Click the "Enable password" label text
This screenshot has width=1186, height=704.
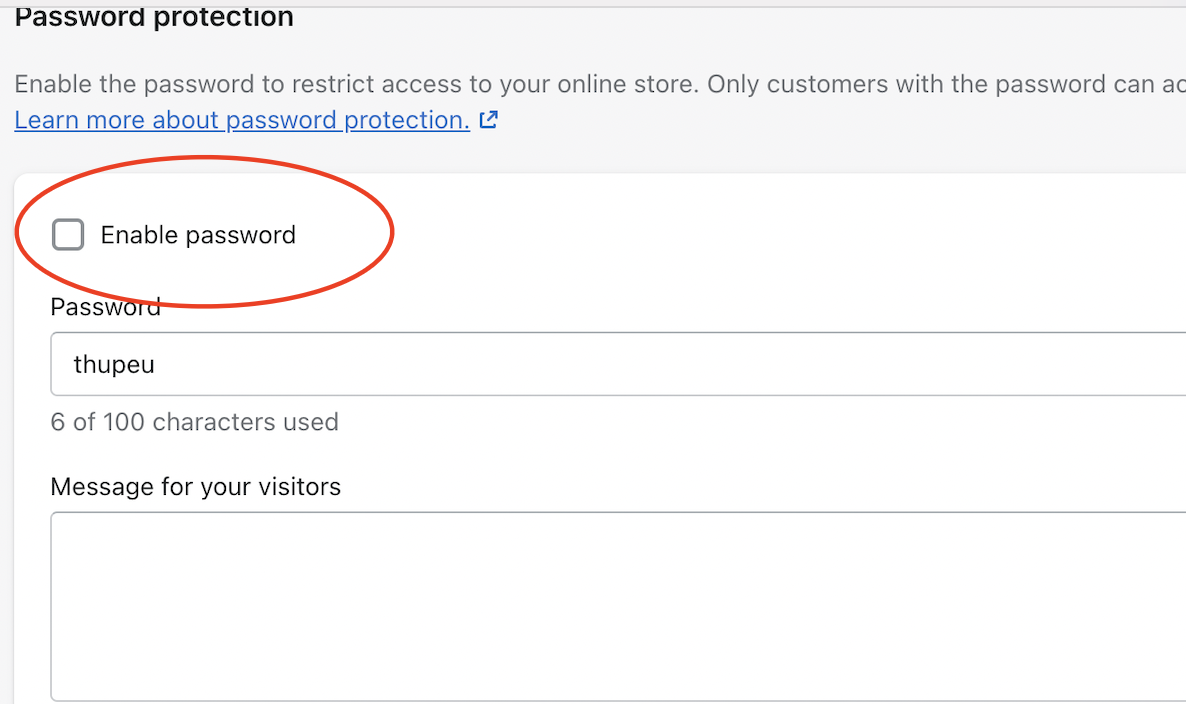click(x=198, y=235)
